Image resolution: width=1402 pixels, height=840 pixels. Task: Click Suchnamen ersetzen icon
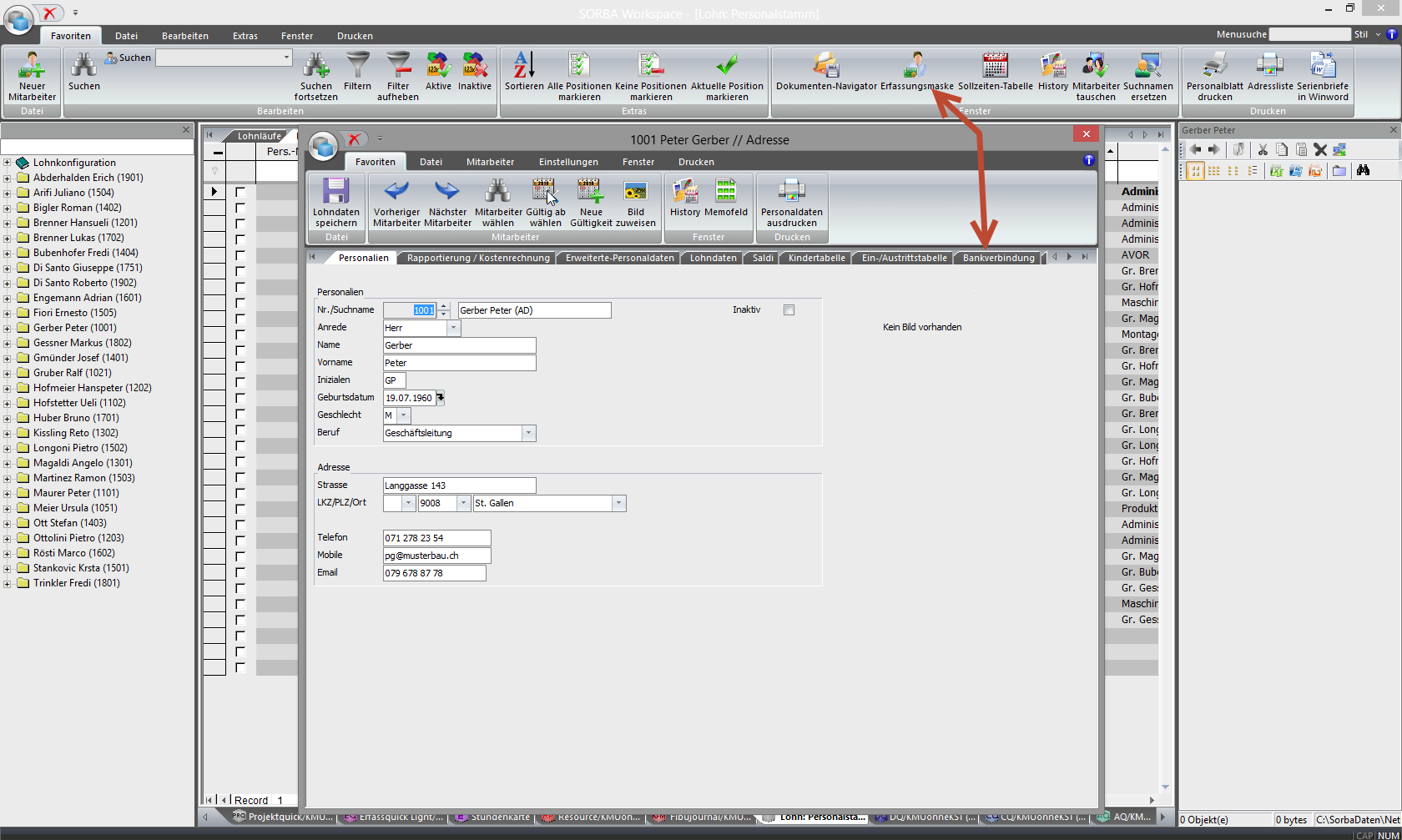click(x=1148, y=76)
